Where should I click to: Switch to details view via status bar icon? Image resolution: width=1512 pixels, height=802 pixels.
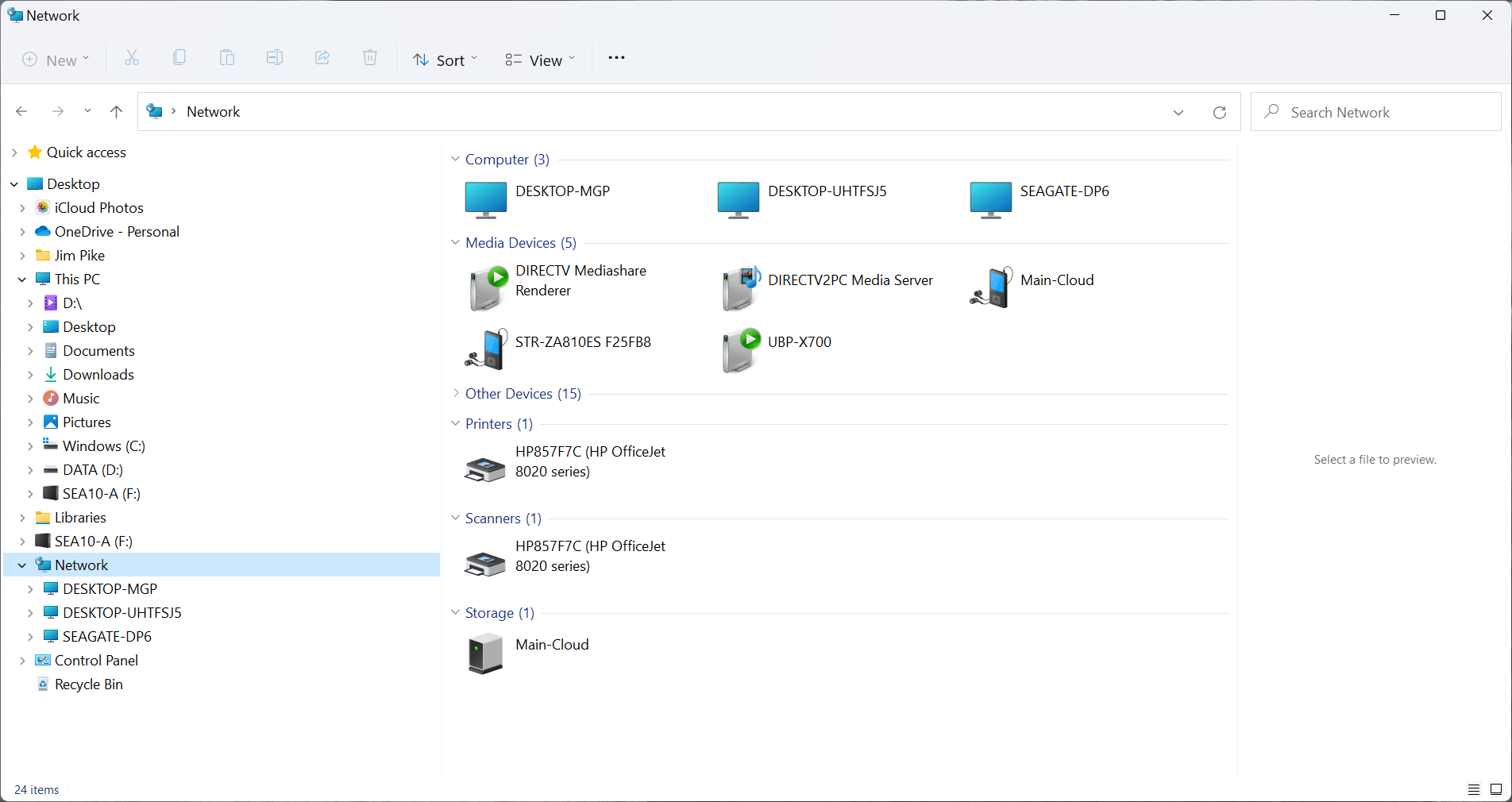pyautogui.click(x=1474, y=789)
